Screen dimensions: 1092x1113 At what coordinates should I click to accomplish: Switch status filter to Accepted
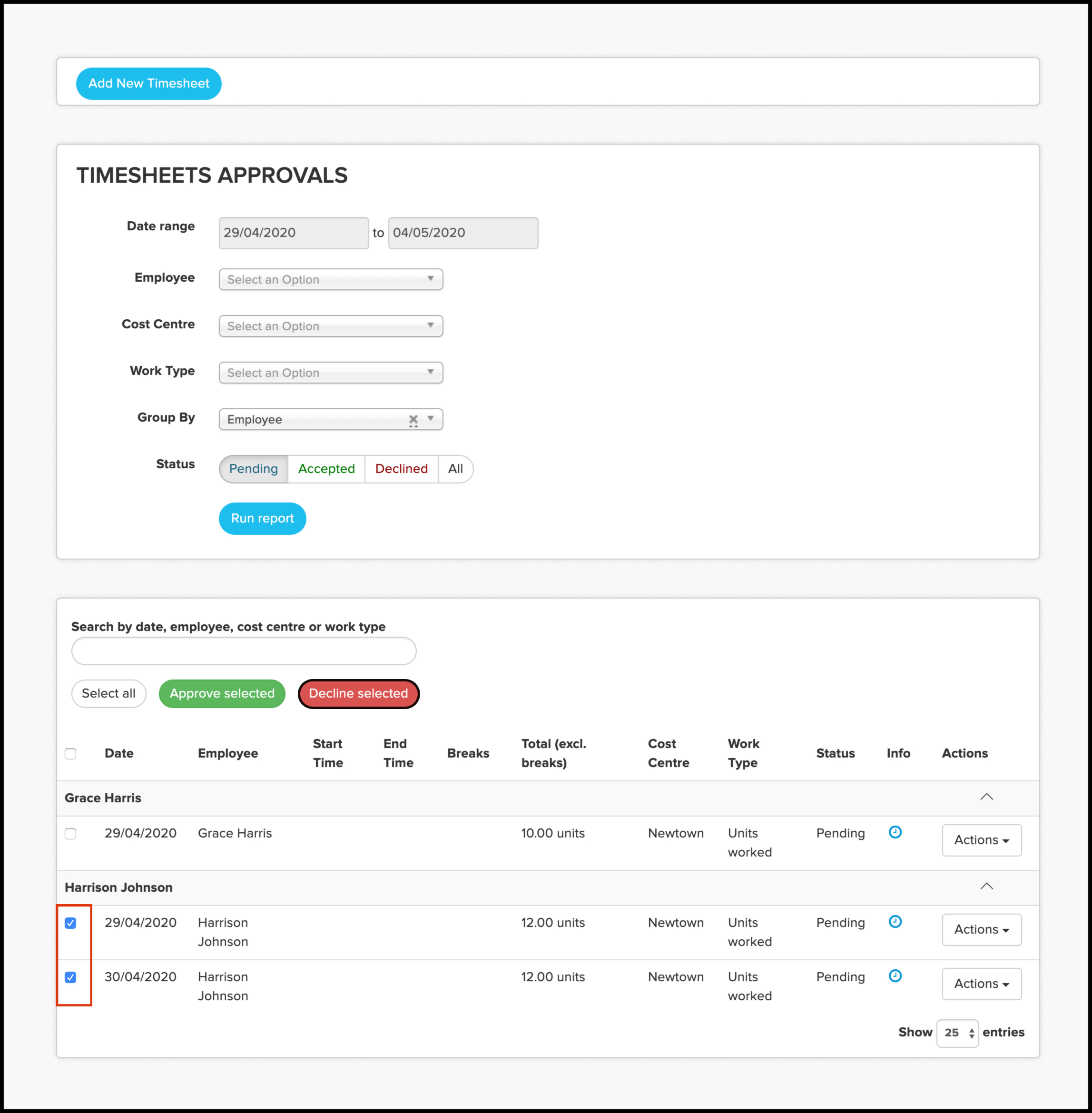pyautogui.click(x=326, y=469)
